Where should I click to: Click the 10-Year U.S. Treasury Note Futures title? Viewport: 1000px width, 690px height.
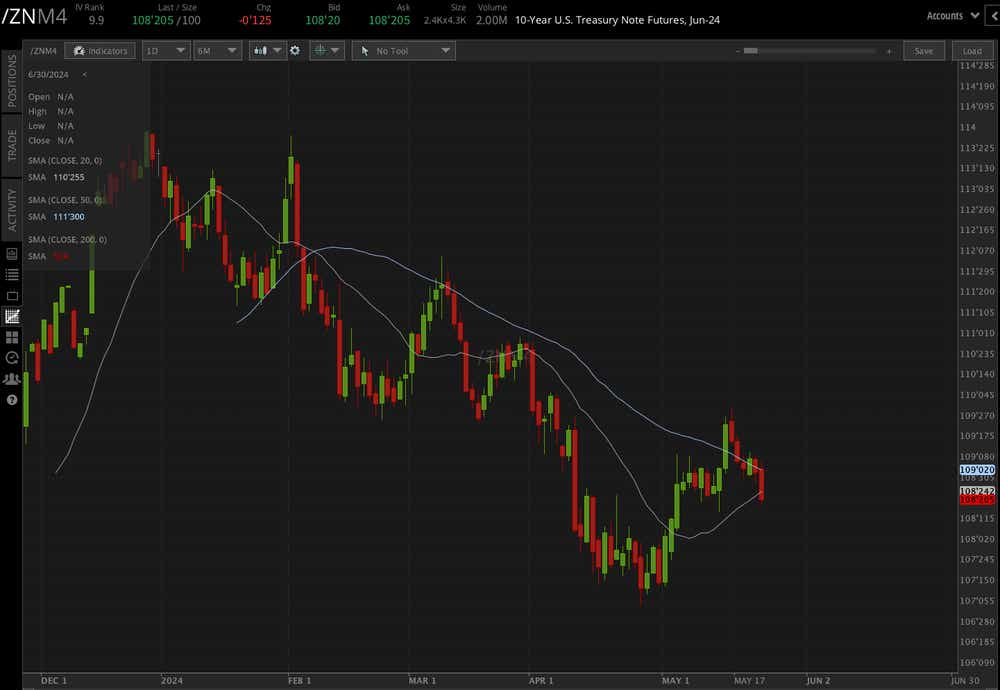[x=617, y=20]
